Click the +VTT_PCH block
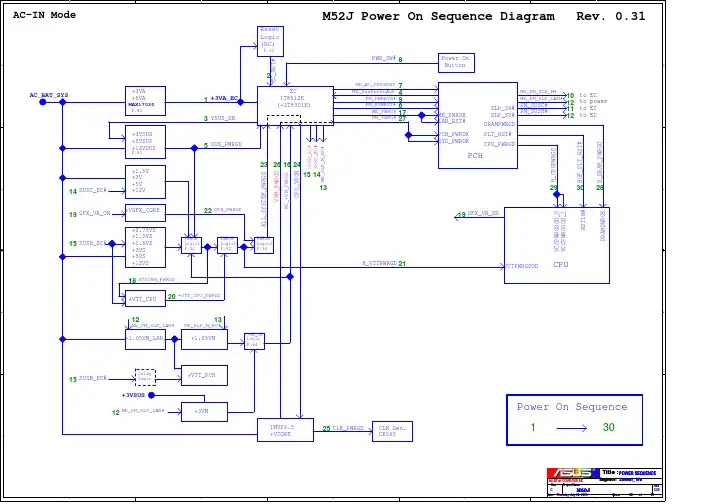Viewport: 713px width, 504px height. pos(204,375)
